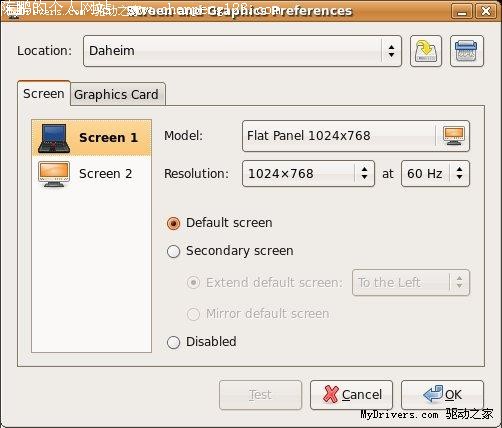Switch to the Screen tab

pyautogui.click(x=44, y=94)
